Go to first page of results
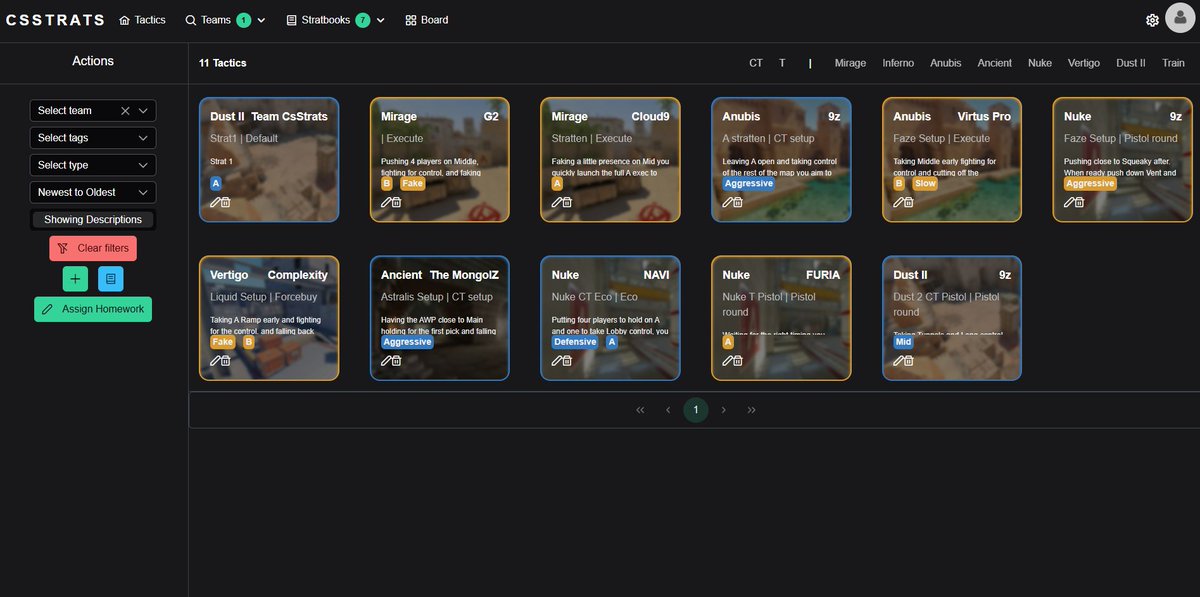The image size is (1200, 597). (x=640, y=409)
